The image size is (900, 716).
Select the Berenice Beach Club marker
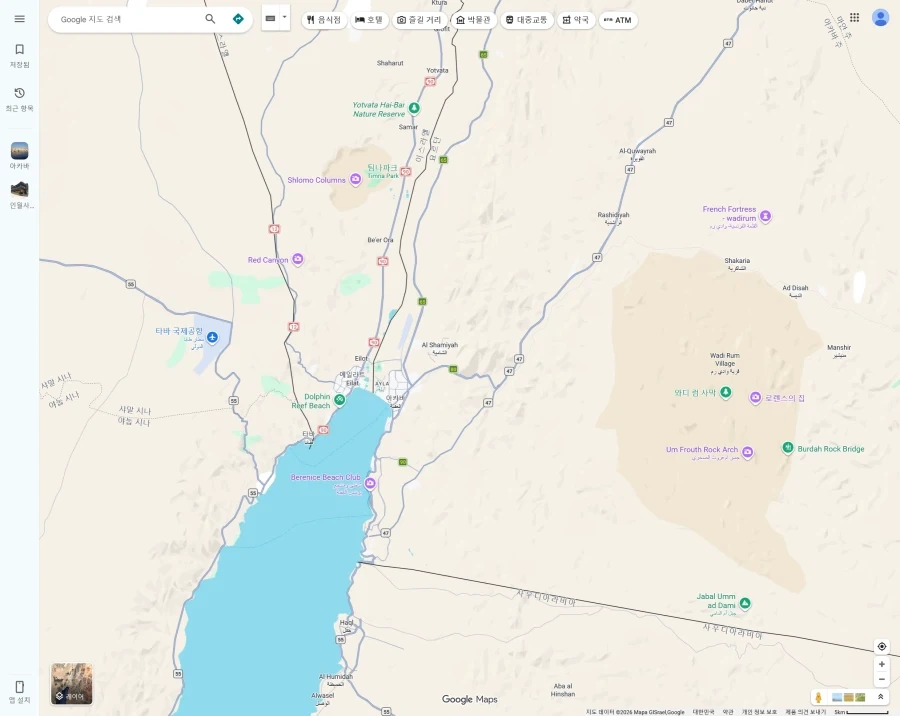point(370,483)
